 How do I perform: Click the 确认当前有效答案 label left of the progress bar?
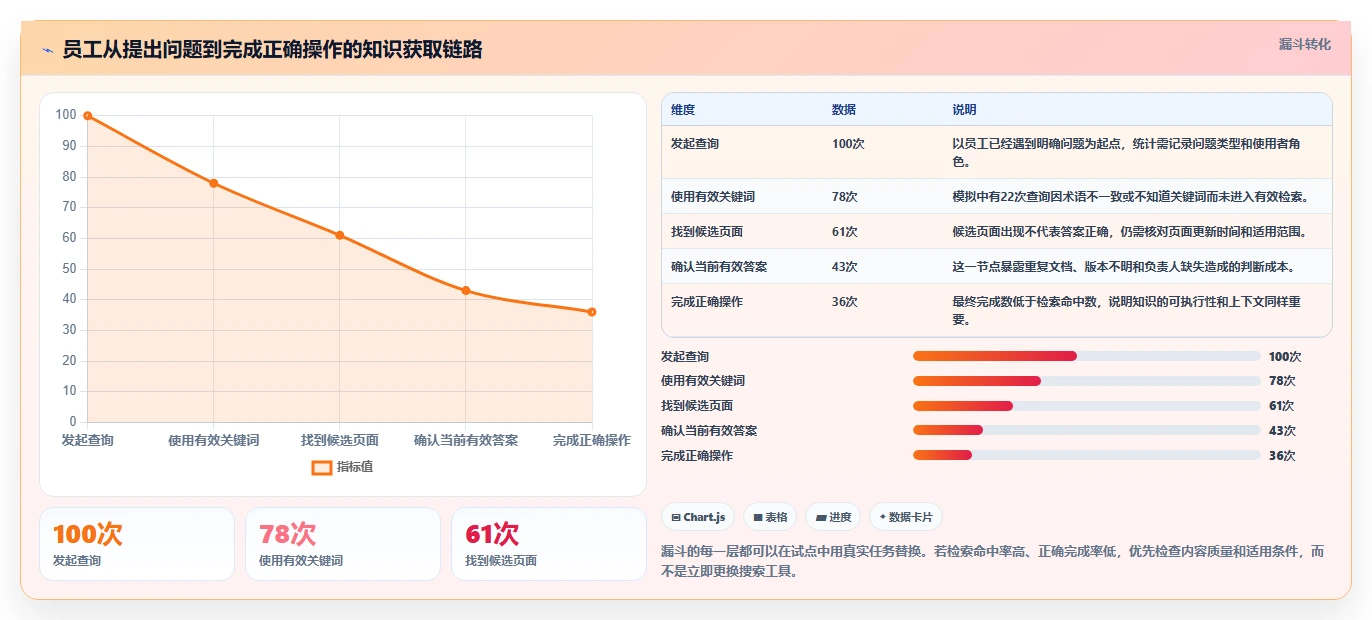[709, 431]
